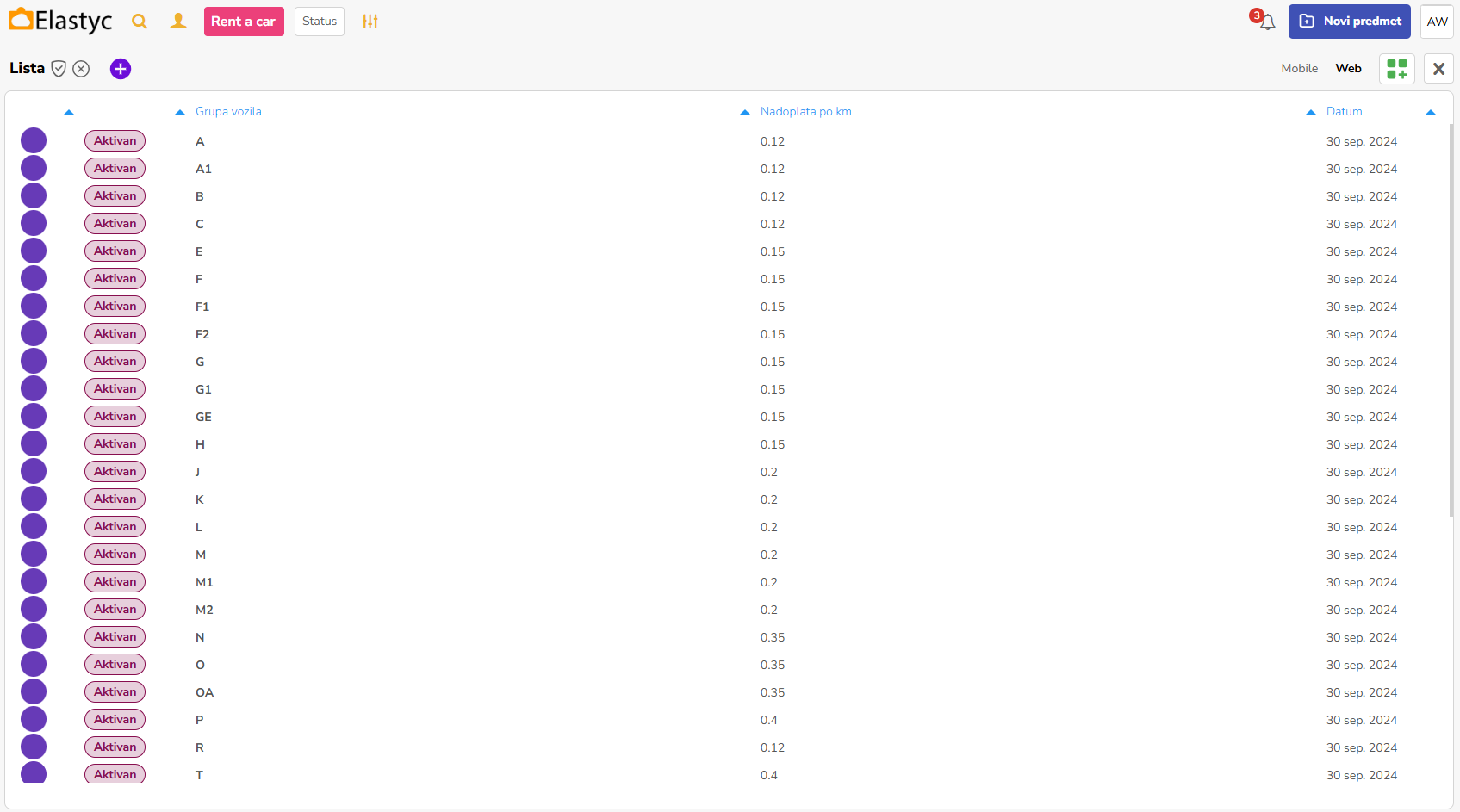Open the user profile icon
Image resolution: width=1460 pixels, height=812 pixels.
[178, 22]
